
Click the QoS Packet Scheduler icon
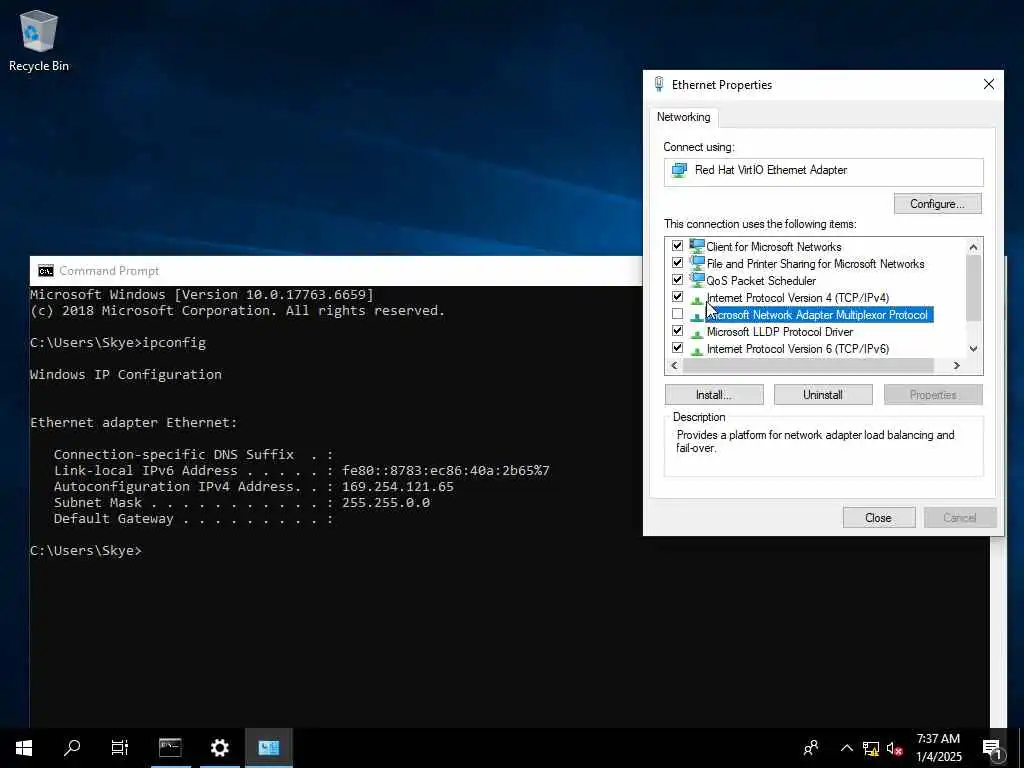[x=697, y=280]
